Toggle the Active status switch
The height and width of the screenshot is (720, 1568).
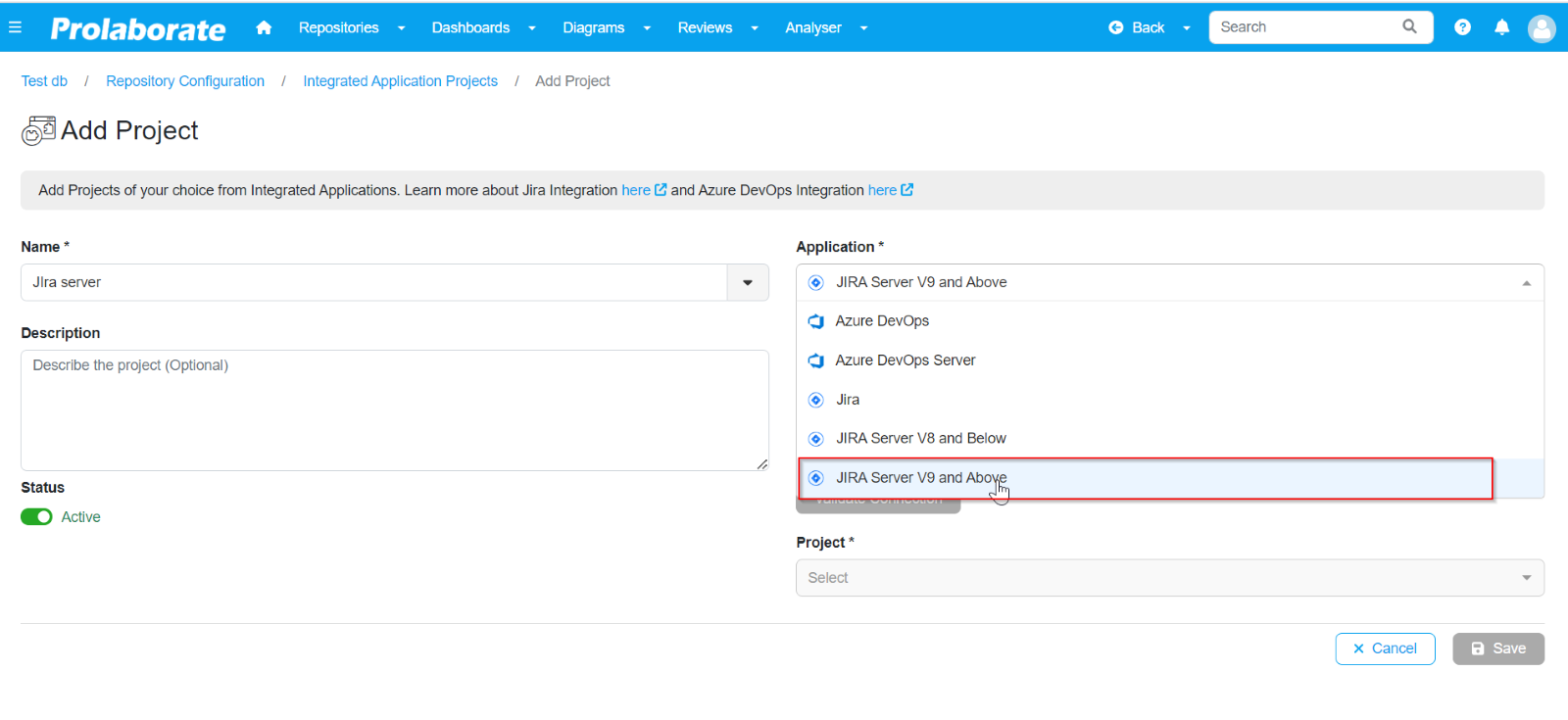coord(36,517)
